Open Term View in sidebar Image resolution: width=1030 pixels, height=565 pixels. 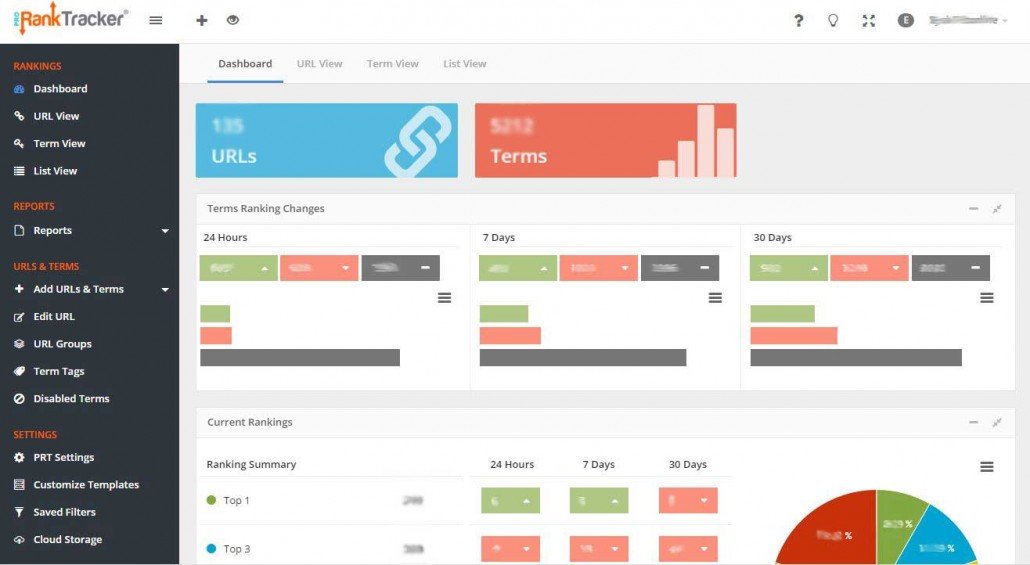59,143
